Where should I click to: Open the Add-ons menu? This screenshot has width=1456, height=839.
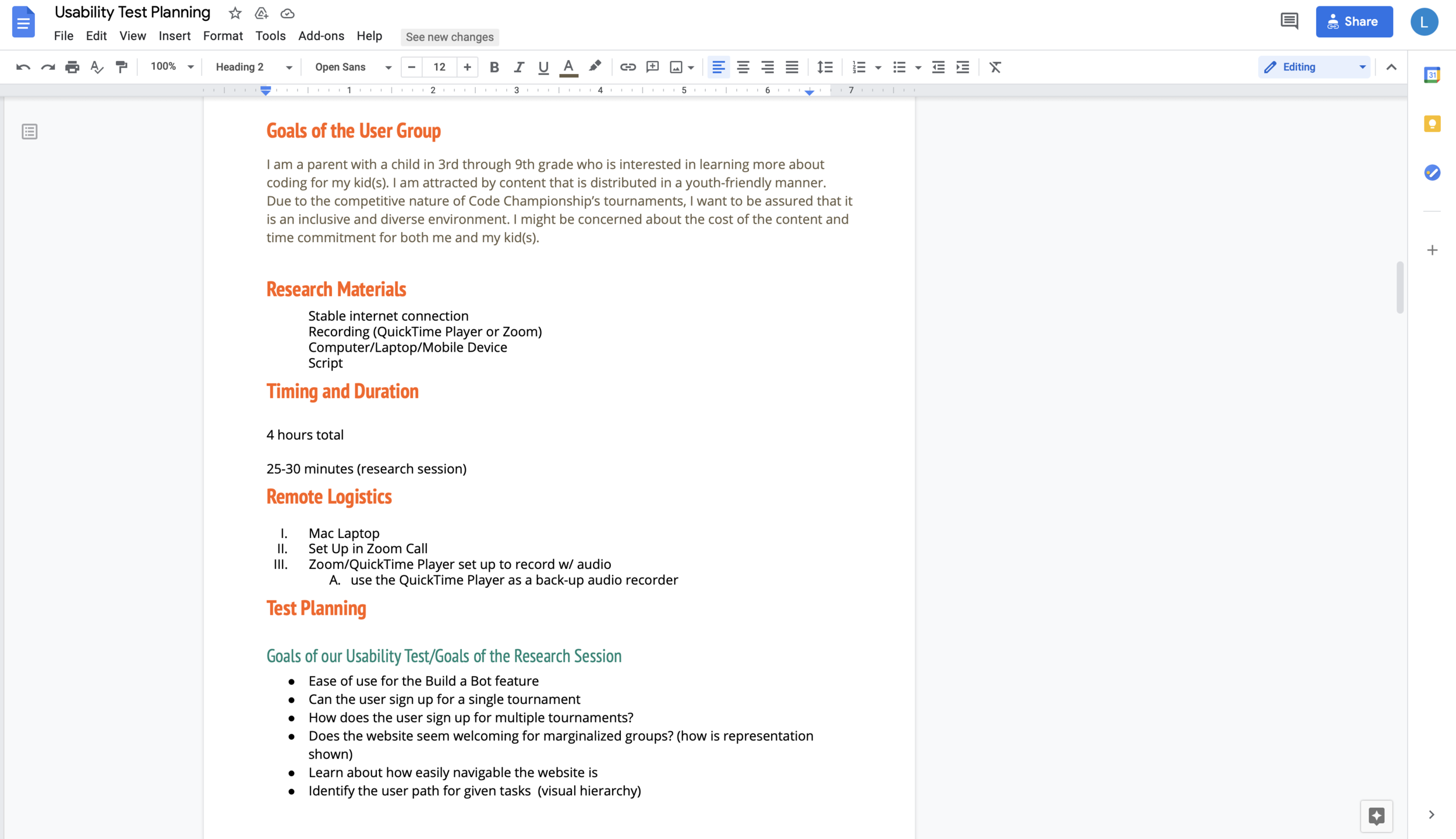(321, 36)
